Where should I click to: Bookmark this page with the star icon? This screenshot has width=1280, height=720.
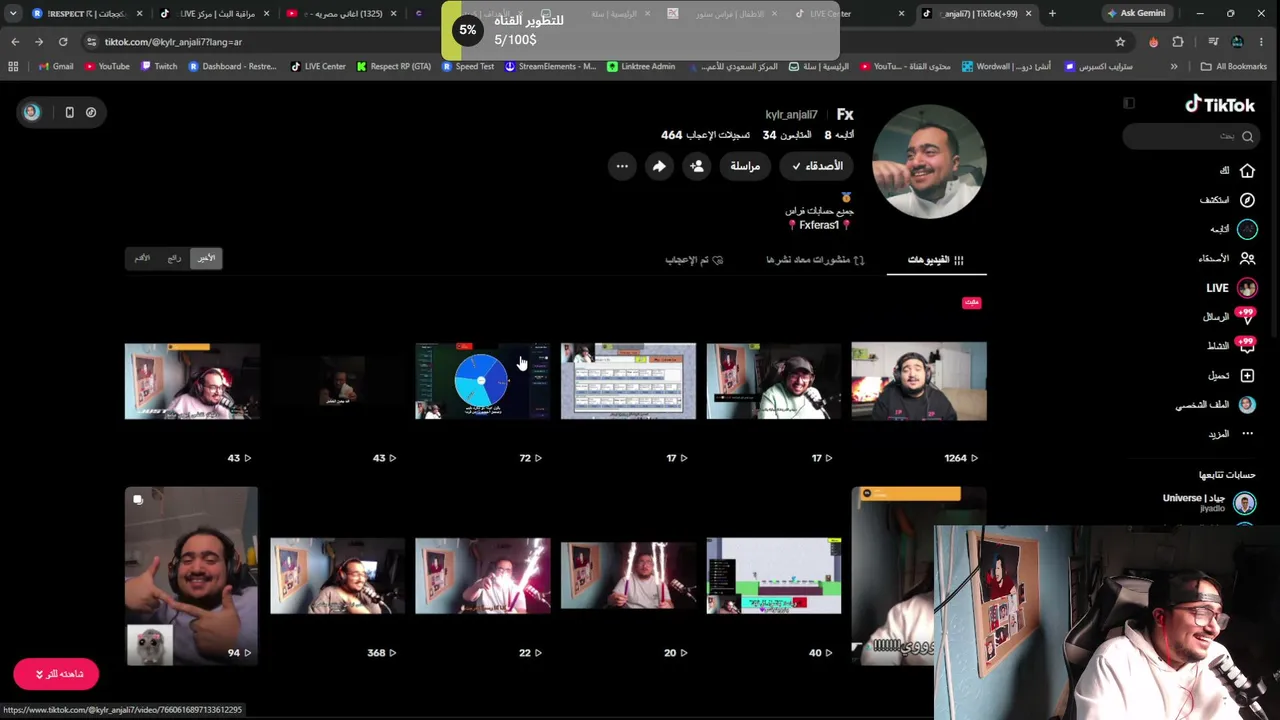[x=1120, y=42]
